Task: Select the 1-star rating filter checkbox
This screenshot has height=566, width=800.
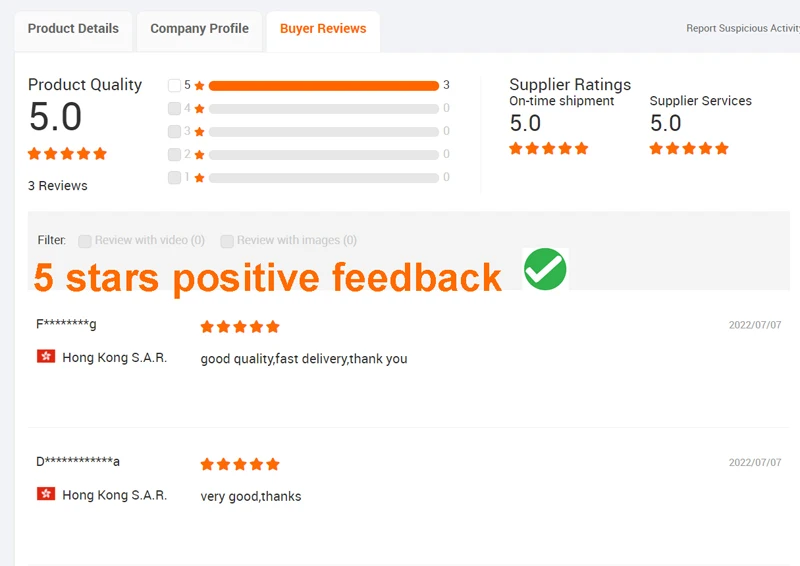Action: pos(175,178)
